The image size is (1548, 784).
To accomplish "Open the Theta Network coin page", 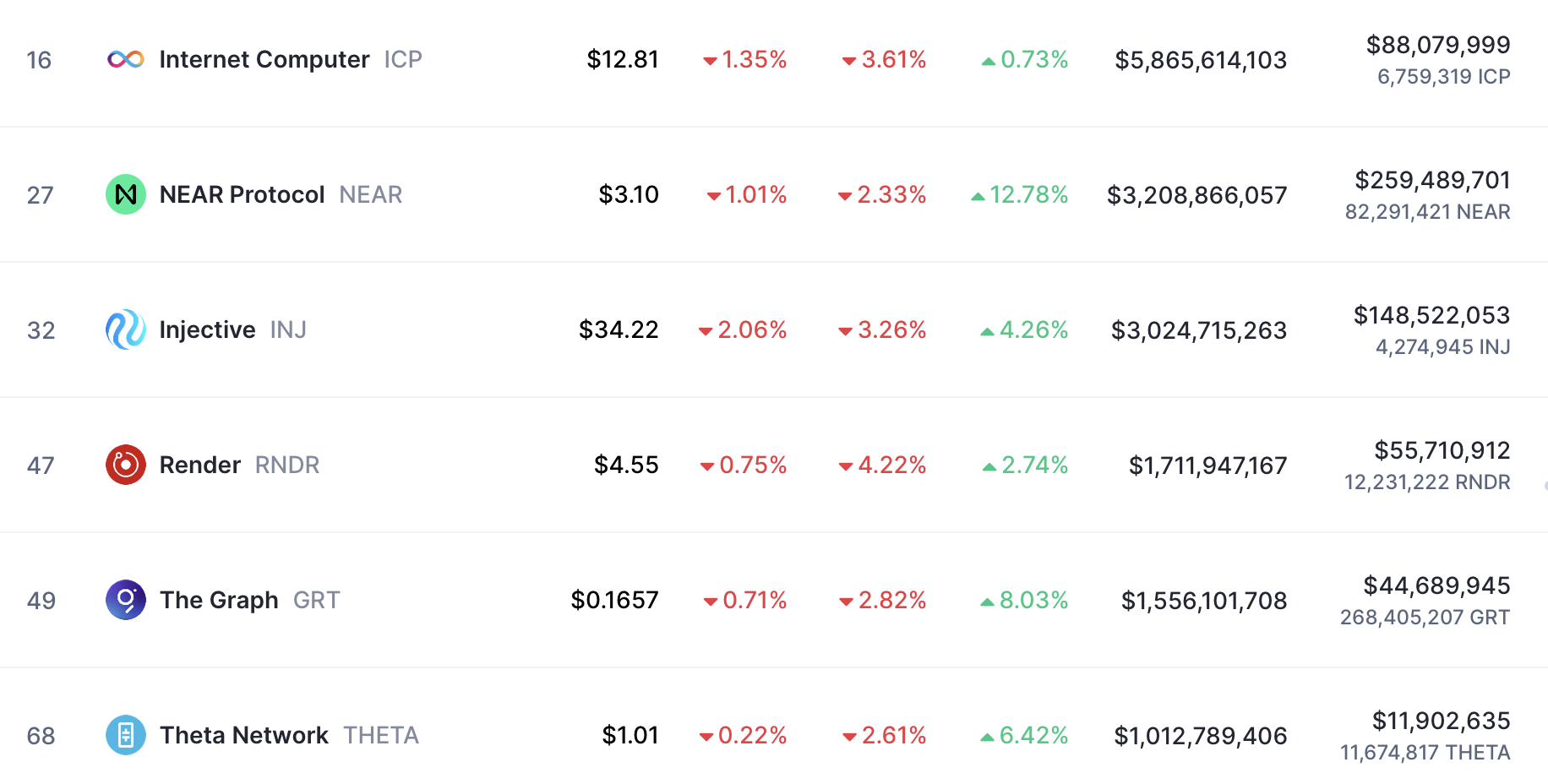I will click(x=244, y=735).
